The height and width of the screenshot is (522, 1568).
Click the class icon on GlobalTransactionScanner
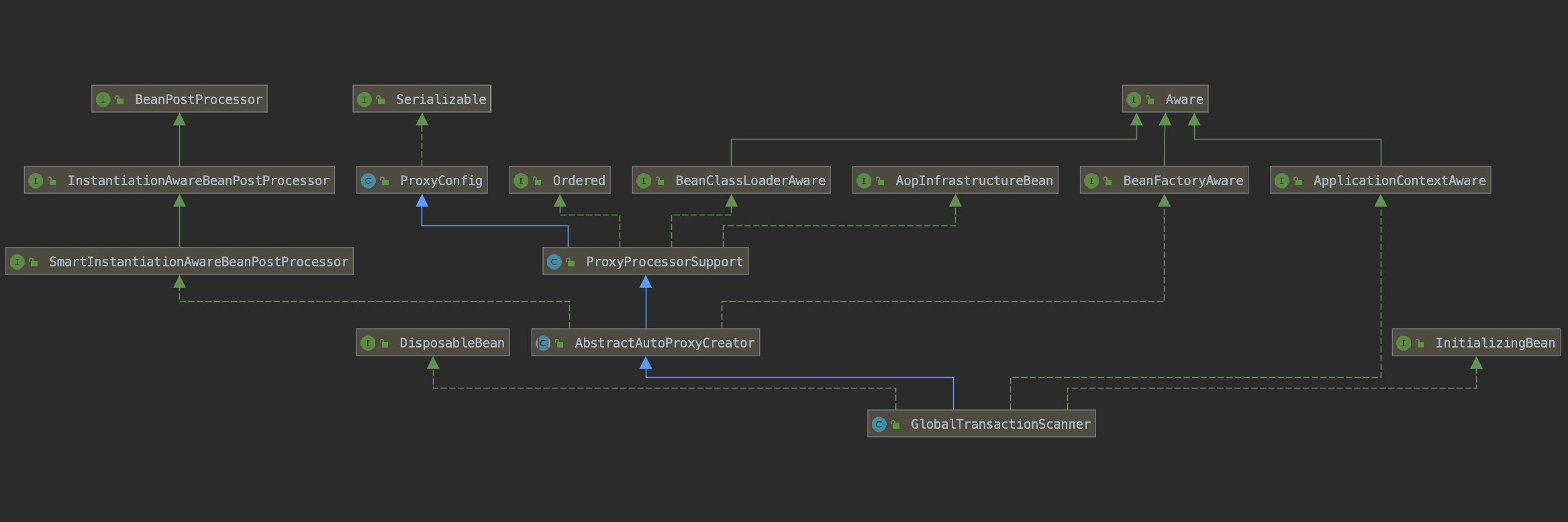(879, 424)
